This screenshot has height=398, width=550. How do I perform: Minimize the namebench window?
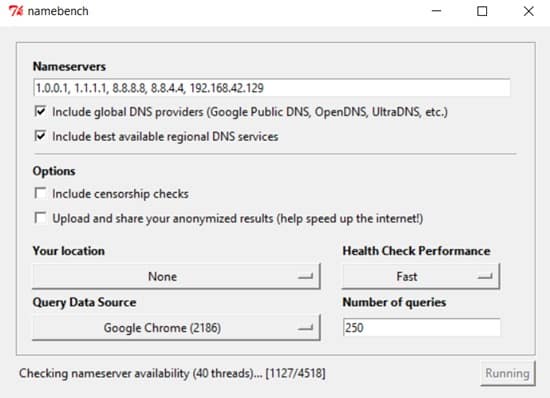tap(436, 11)
